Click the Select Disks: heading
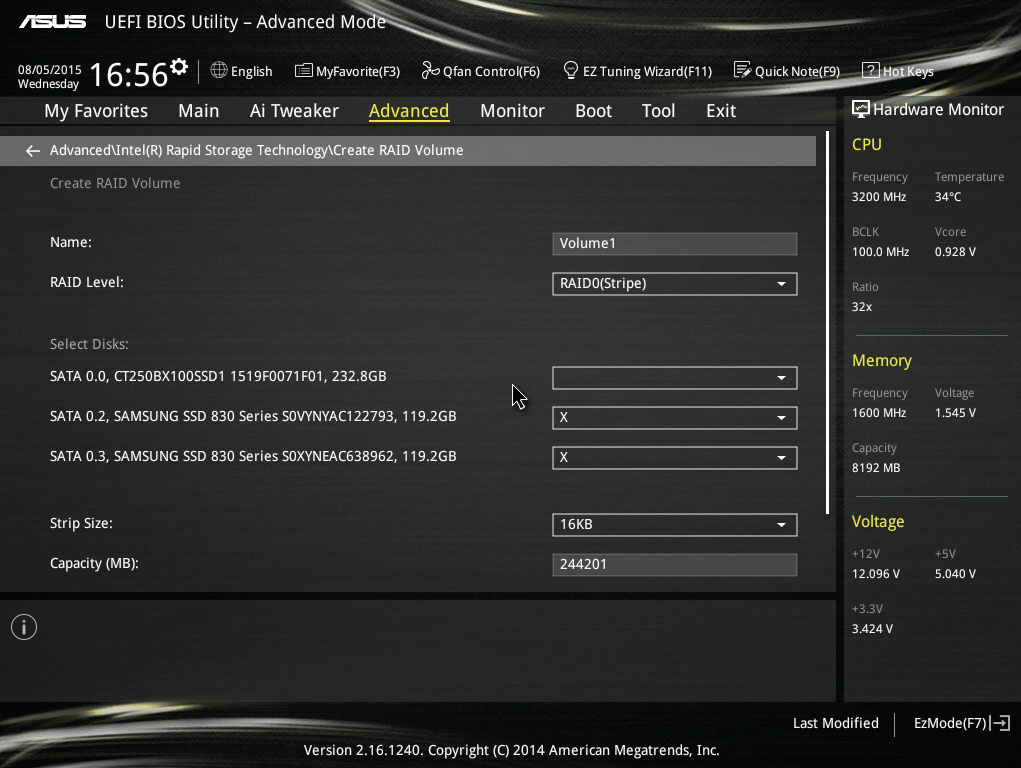Screen dimensions: 1021x768 (x=89, y=345)
